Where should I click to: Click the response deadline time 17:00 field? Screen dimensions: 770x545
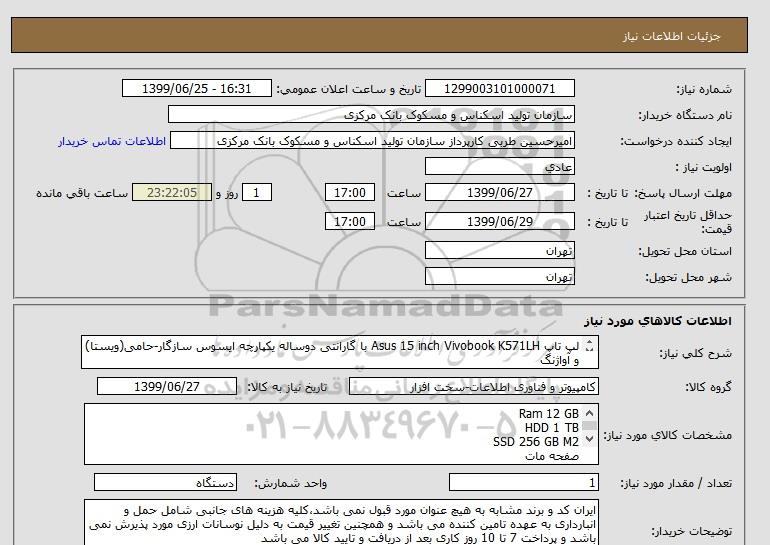click(x=350, y=193)
